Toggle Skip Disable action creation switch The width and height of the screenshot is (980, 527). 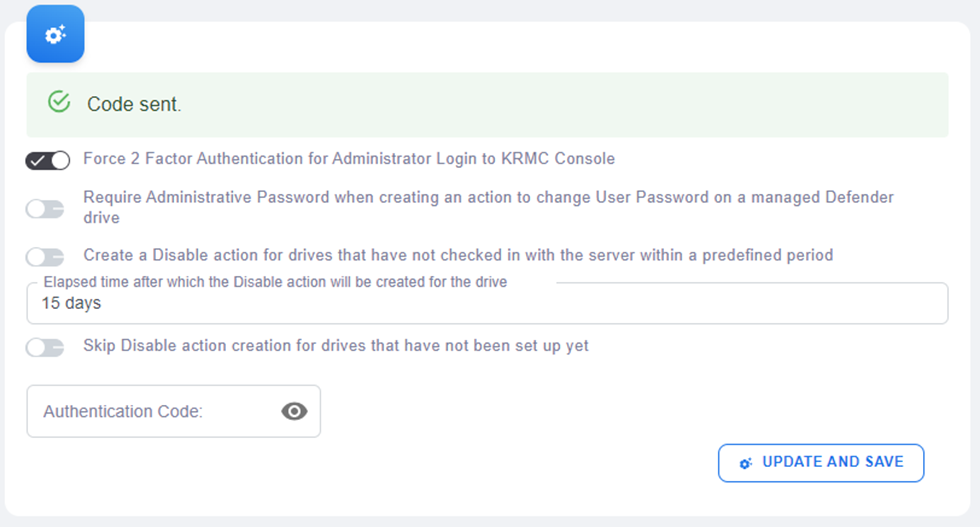45,347
